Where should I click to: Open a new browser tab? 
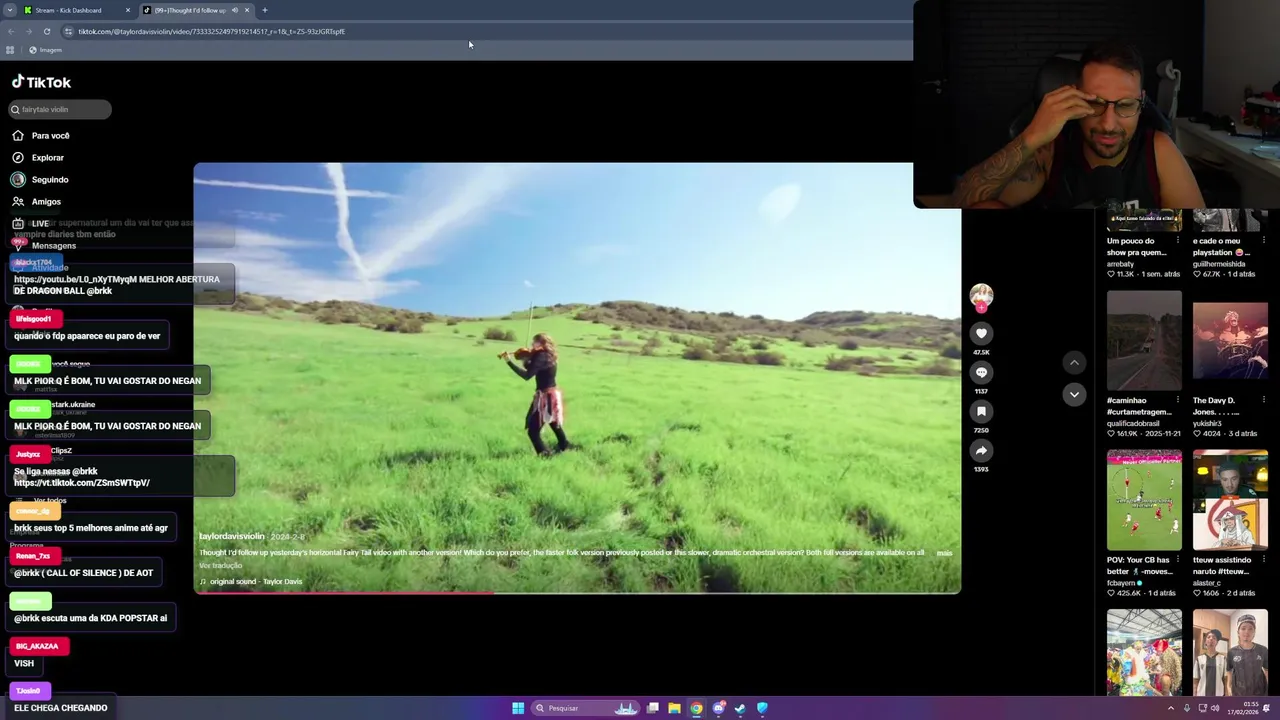(265, 10)
